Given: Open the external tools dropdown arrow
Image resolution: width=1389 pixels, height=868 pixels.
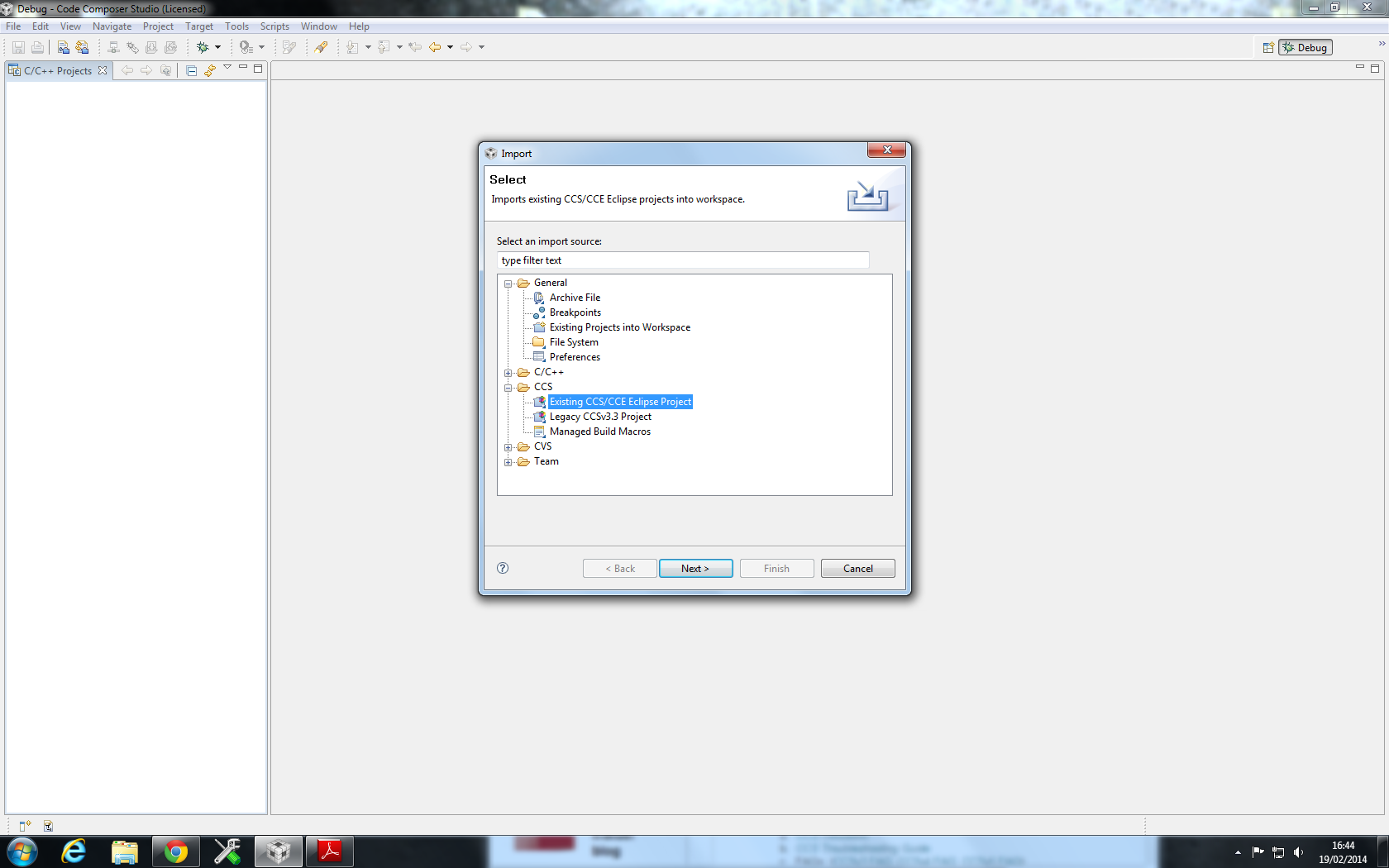Looking at the screenshot, I should [262, 47].
